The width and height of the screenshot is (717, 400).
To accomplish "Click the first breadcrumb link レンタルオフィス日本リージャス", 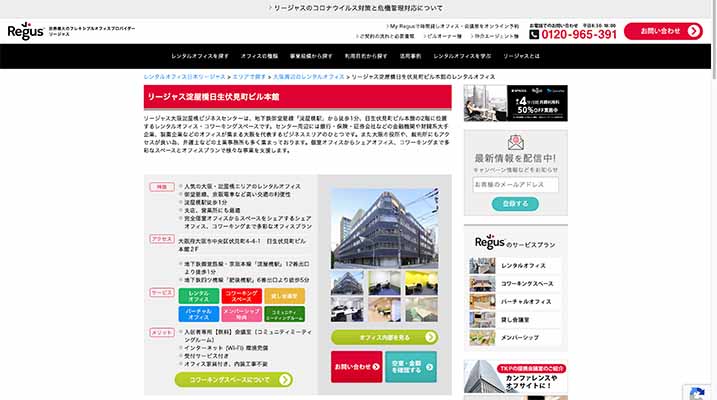I will (185, 77).
